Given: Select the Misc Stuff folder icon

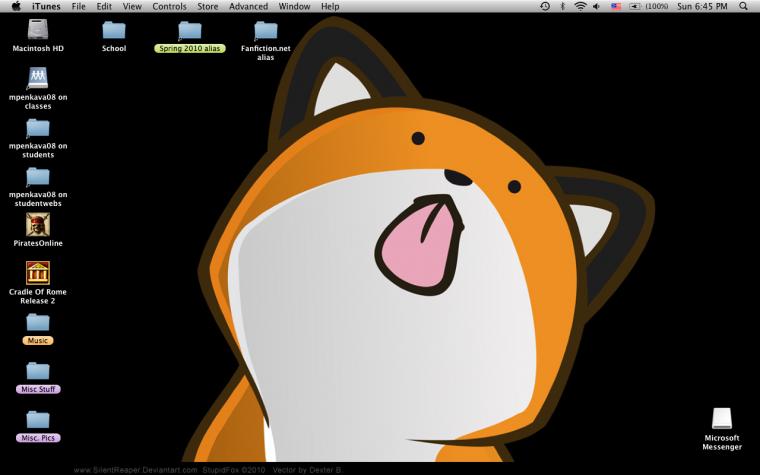Looking at the screenshot, I should click(x=38, y=371).
